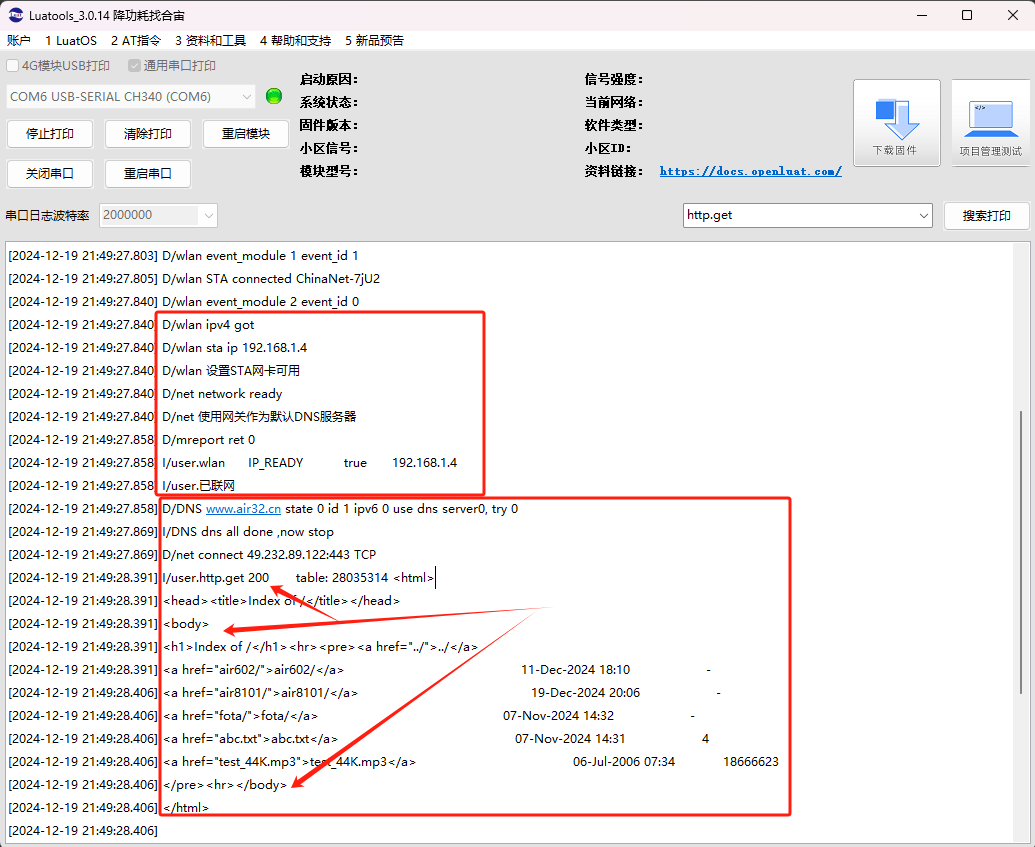Viewport: 1035px width, 847px height.
Task: Open the 账户 menu
Action: coord(18,40)
